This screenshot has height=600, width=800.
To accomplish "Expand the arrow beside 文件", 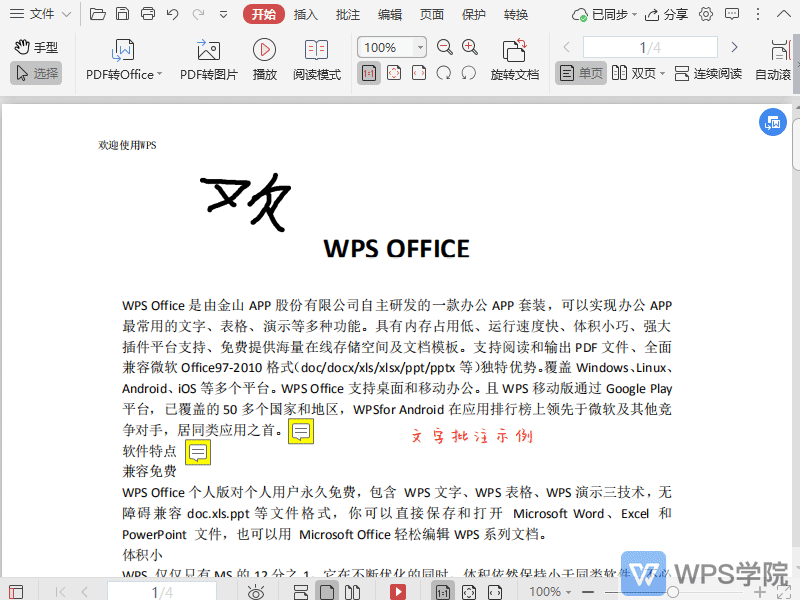I will tap(66, 14).
